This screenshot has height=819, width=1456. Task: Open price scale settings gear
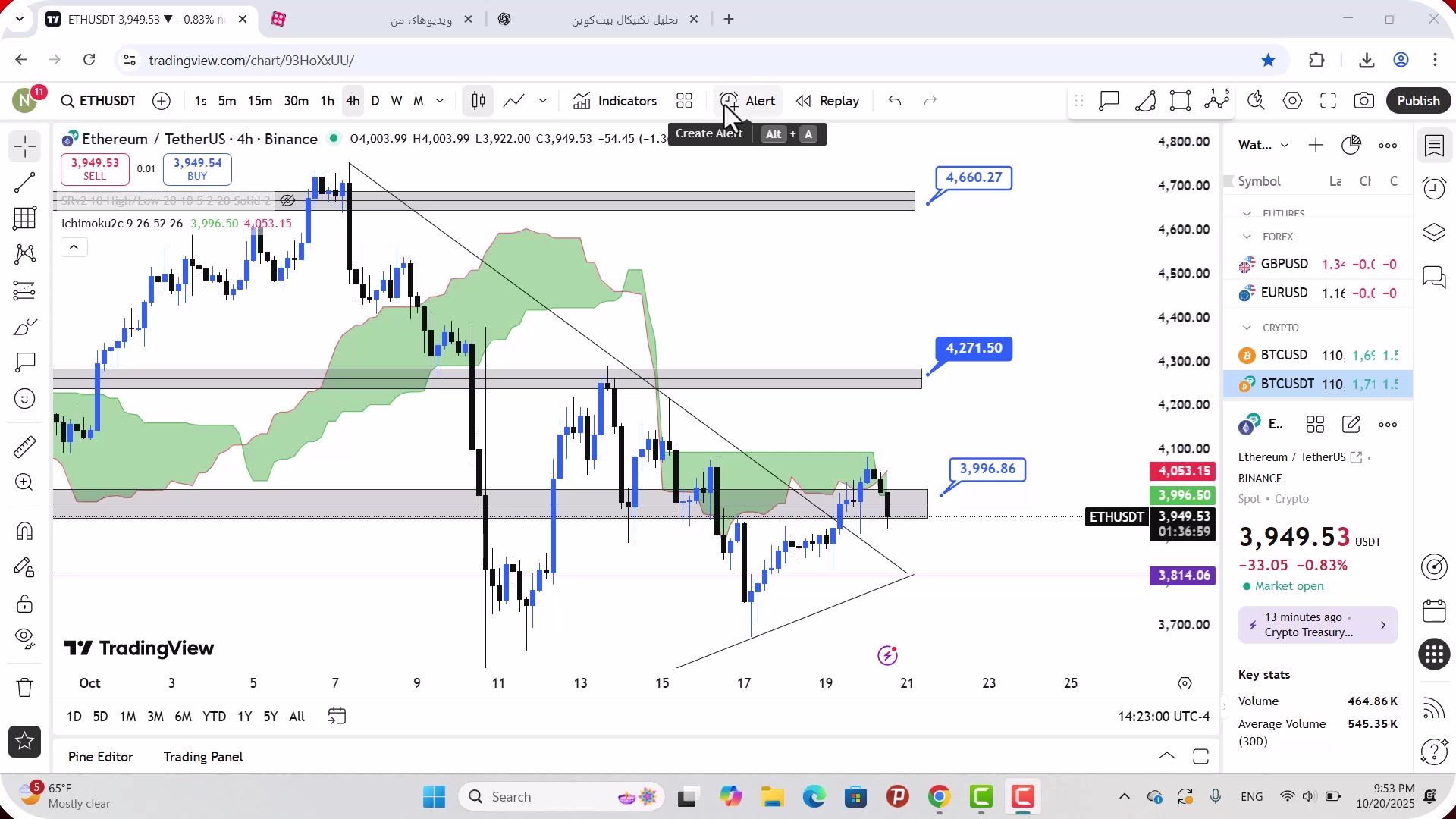click(x=1185, y=683)
